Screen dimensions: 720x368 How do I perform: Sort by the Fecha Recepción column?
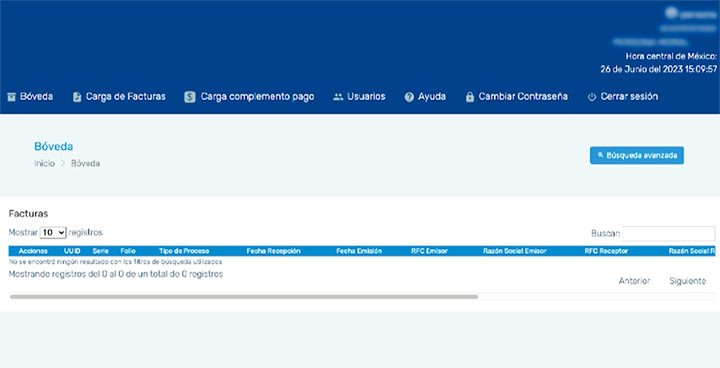273,251
